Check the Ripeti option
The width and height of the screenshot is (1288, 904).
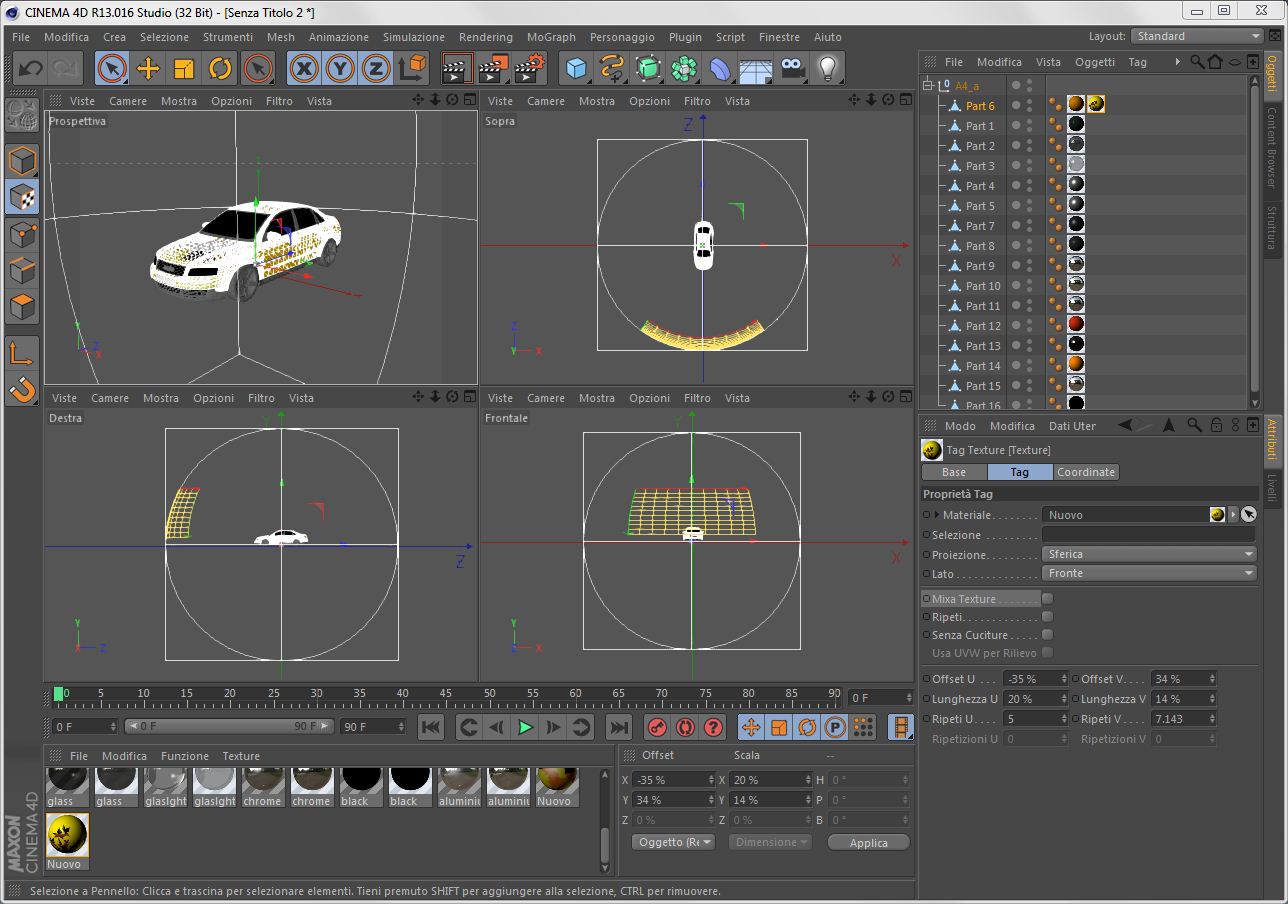[x=1047, y=617]
